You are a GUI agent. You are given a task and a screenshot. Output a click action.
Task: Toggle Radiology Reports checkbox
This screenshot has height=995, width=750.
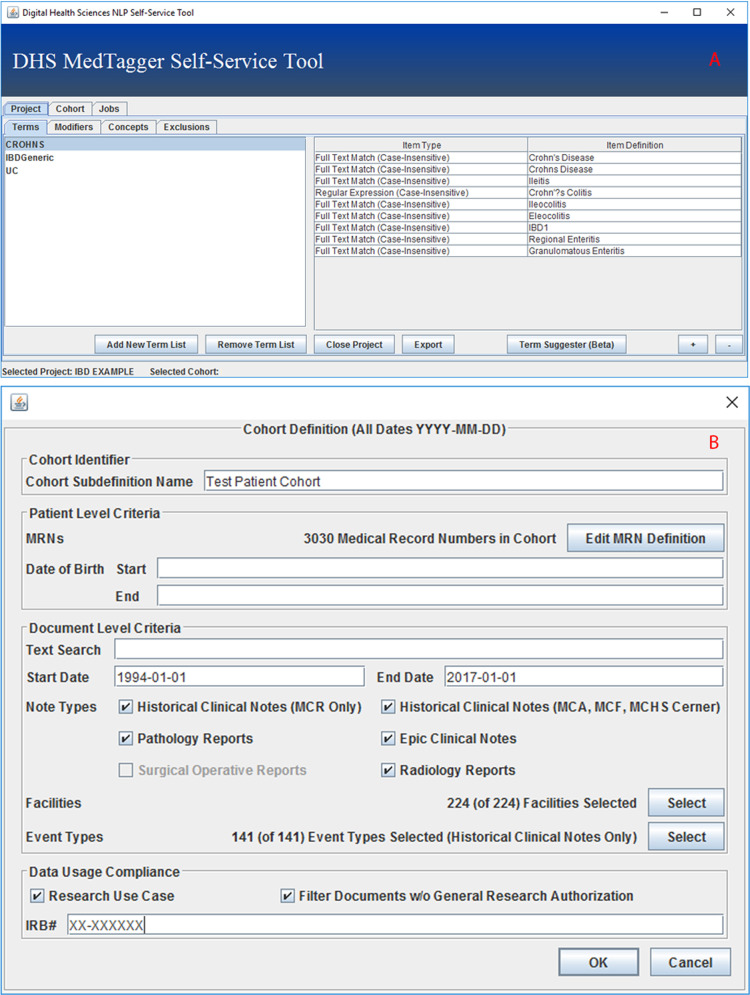[388, 771]
